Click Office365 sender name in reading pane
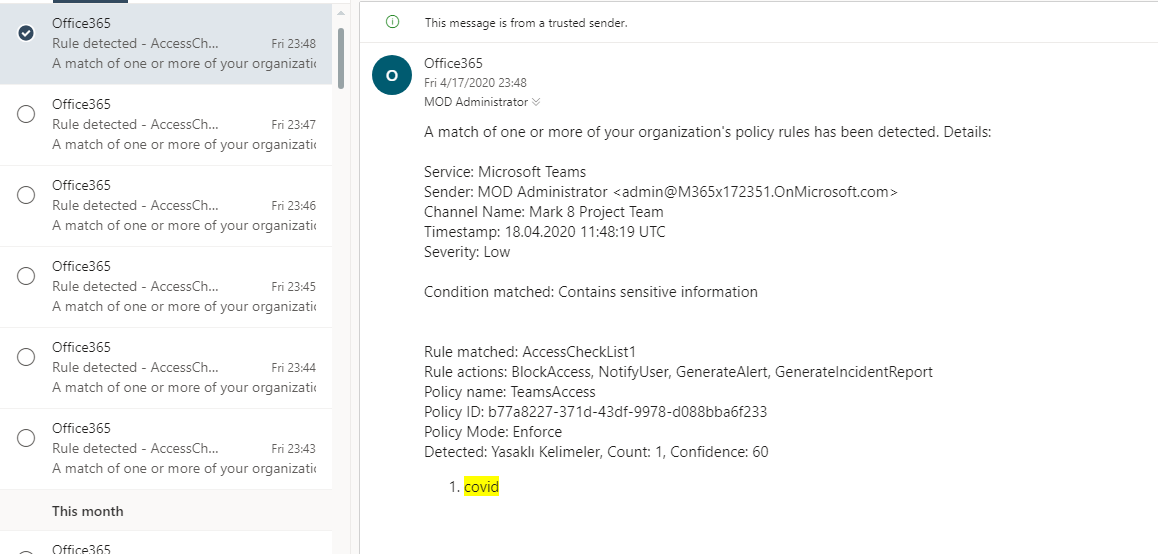Screen dimensions: 1158x554 453,64
